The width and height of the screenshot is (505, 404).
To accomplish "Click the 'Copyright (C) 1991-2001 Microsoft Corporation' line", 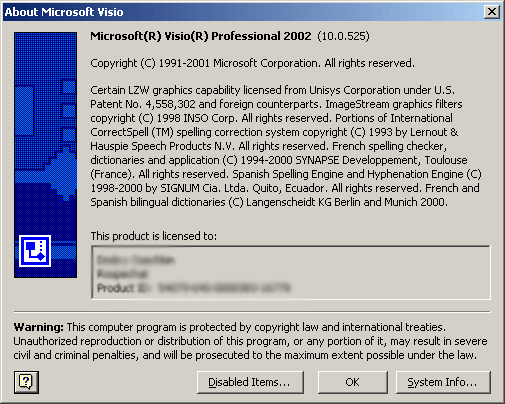I will [252, 63].
